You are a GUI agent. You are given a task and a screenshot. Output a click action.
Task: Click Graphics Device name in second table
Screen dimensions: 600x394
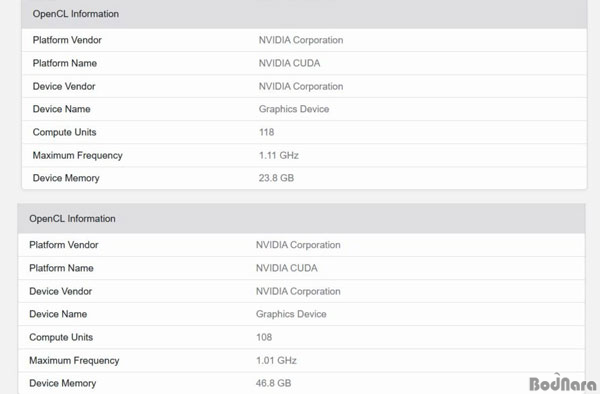pyautogui.click(x=291, y=314)
